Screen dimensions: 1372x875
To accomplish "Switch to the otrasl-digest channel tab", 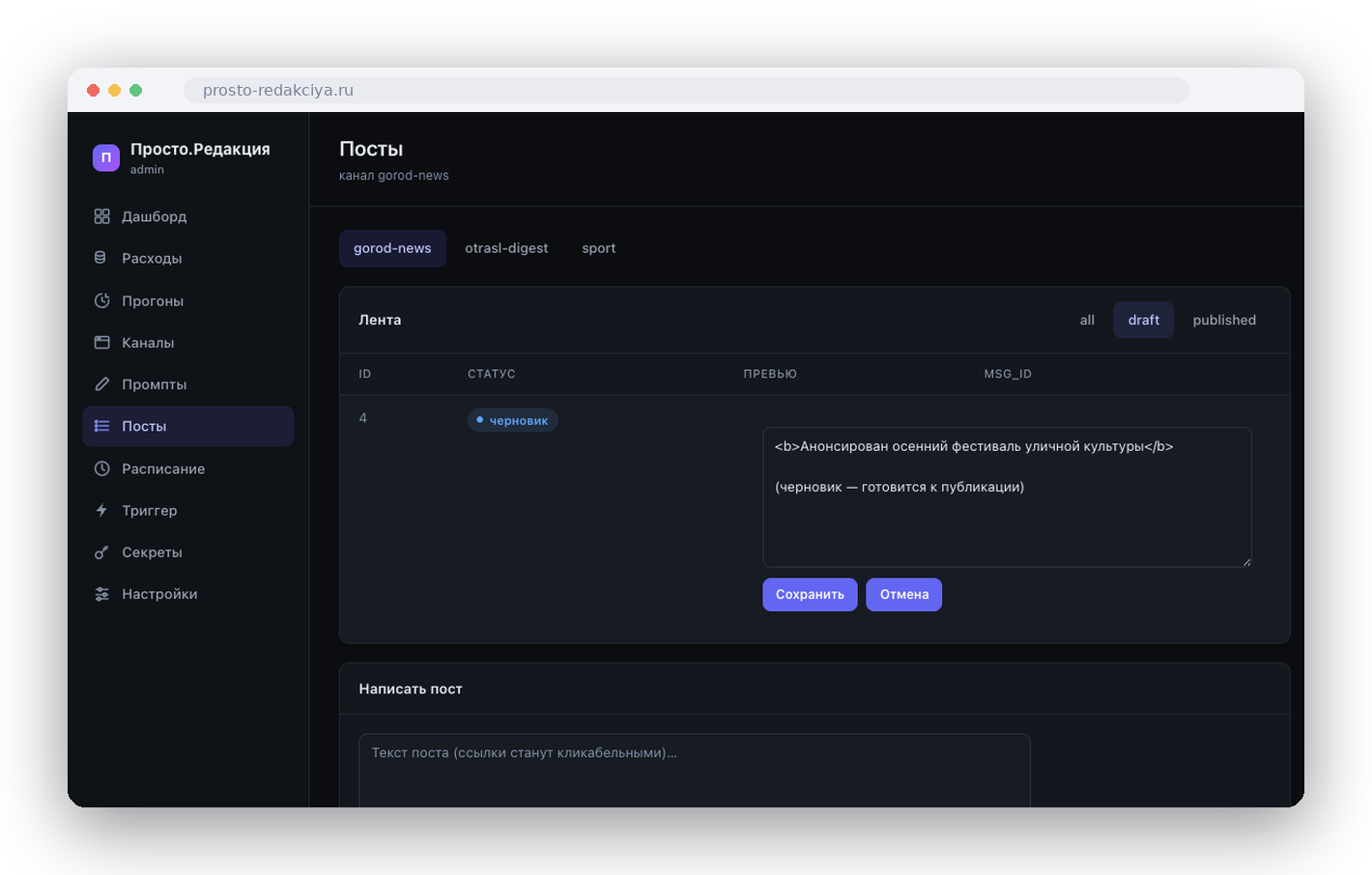I will pyautogui.click(x=506, y=248).
